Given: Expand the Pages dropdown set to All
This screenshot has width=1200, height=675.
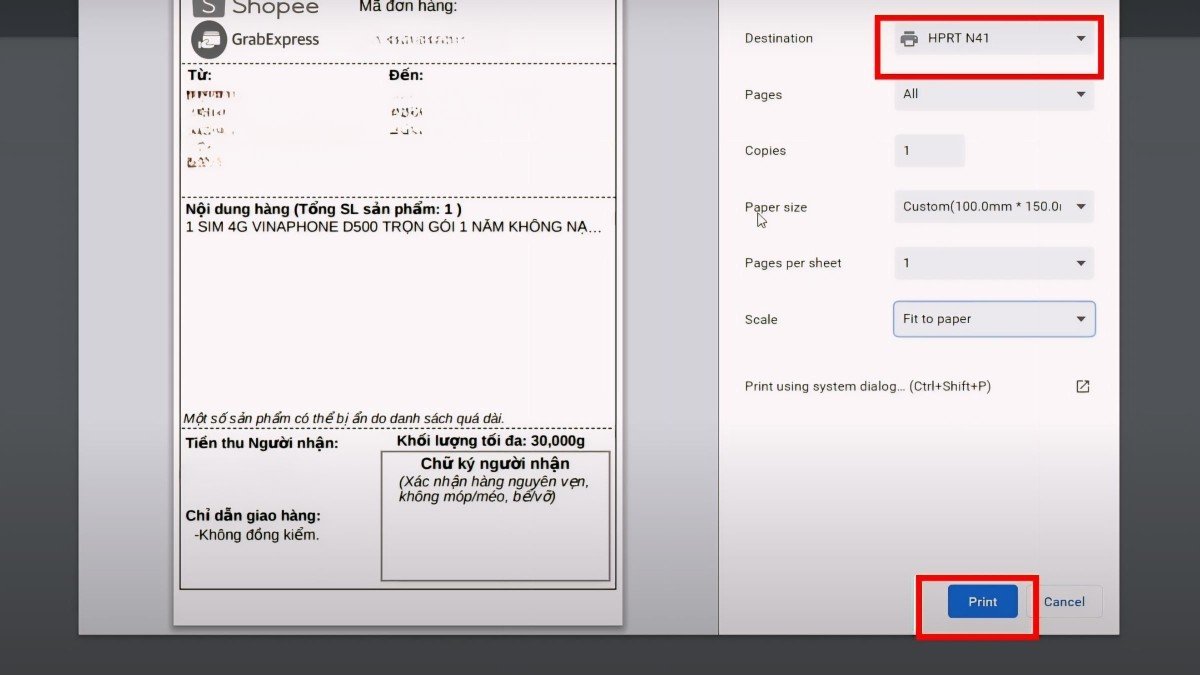Looking at the screenshot, I should pos(992,94).
